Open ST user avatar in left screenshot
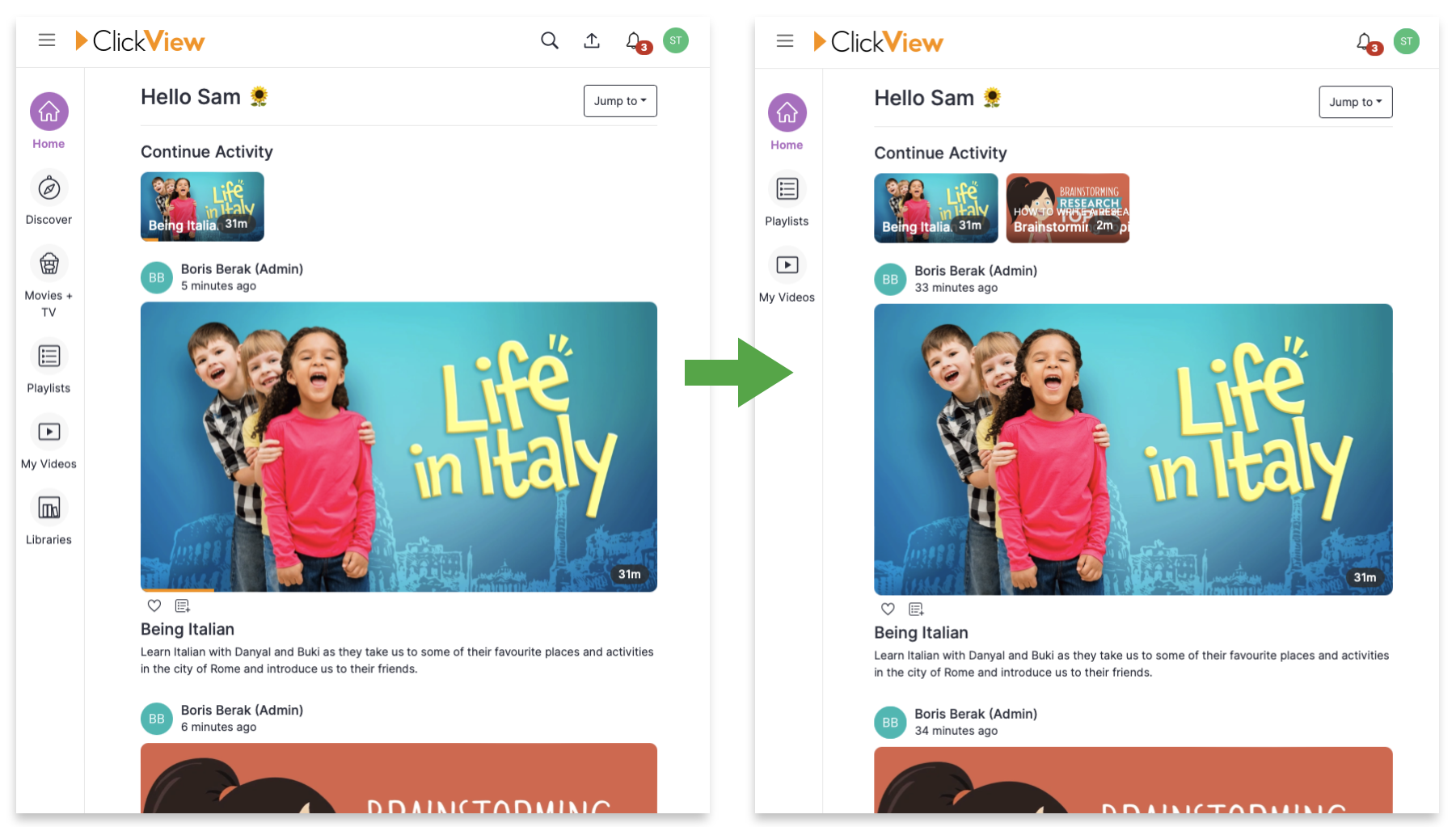 pyautogui.click(x=676, y=40)
